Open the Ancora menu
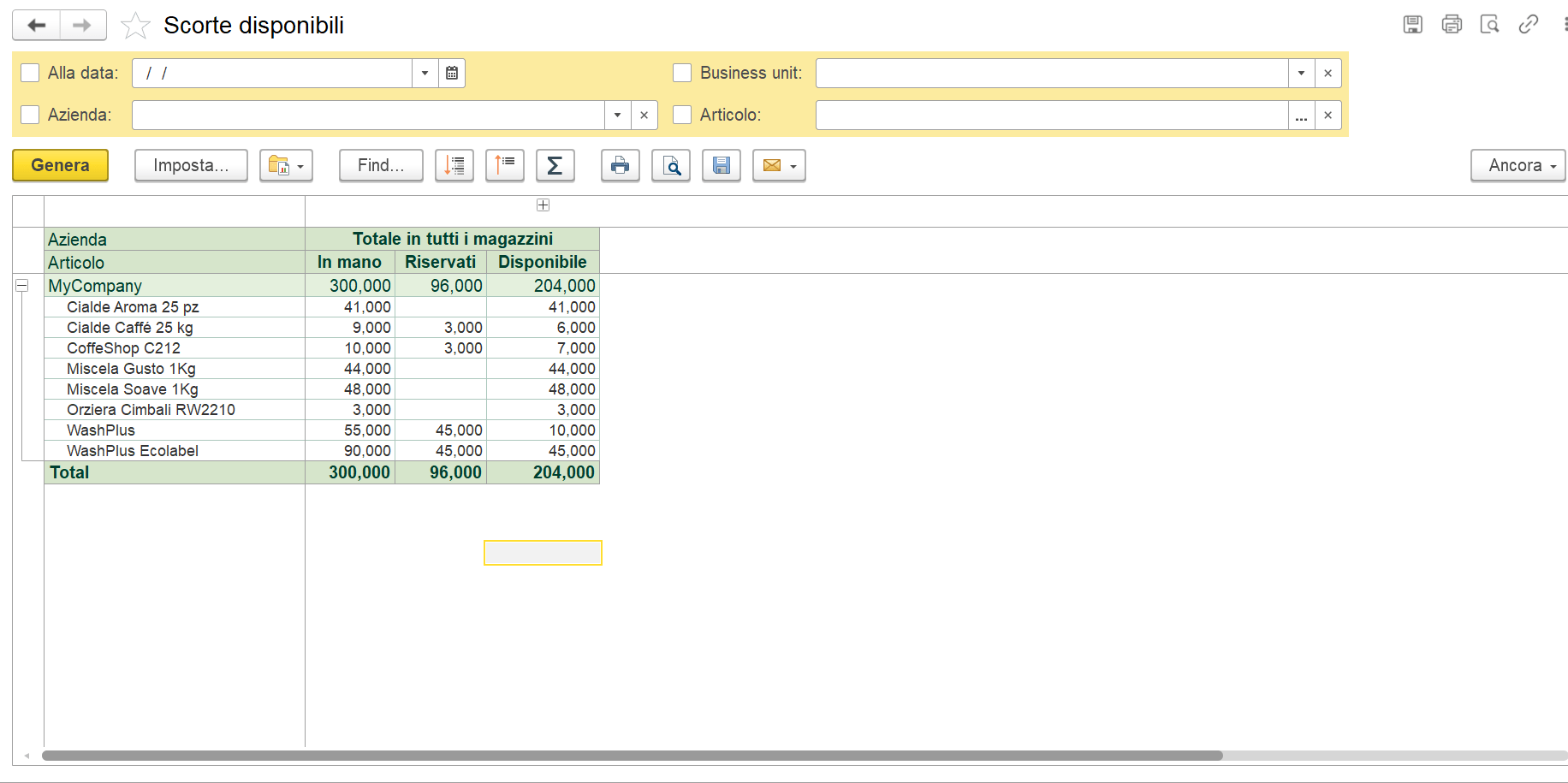Image resolution: width=1568 pixels, height=783 pixels. click(x=1518, y=165)
